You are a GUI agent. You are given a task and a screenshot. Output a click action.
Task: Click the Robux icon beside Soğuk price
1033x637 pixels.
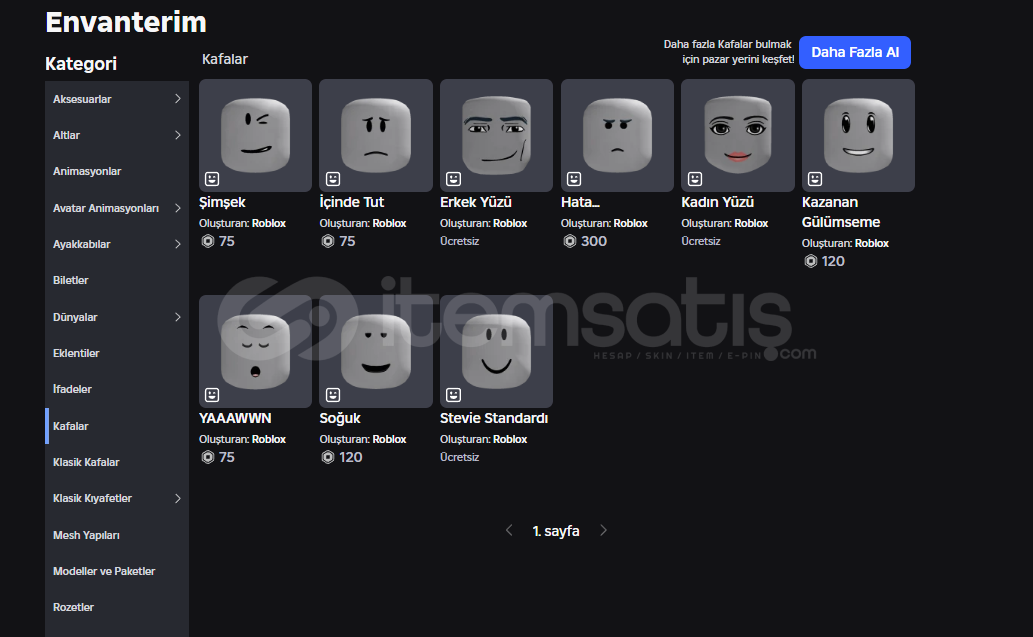tap(328, 457)
